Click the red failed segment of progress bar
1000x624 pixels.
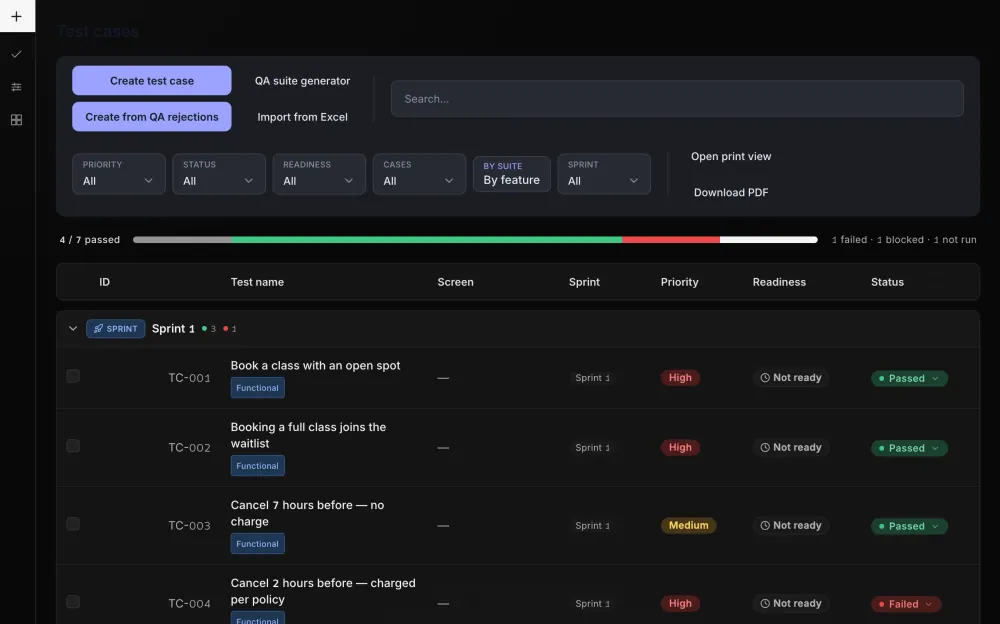click(x=671, y=240)
